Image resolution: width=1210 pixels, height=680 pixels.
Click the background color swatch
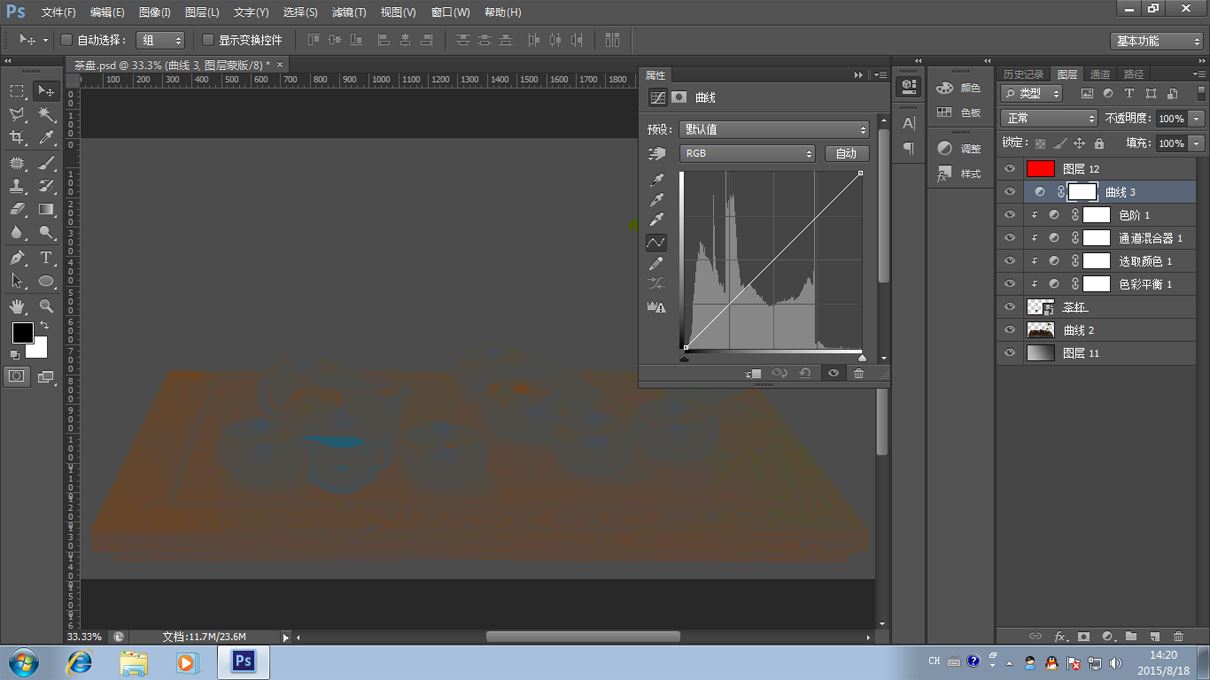[40, 350]
